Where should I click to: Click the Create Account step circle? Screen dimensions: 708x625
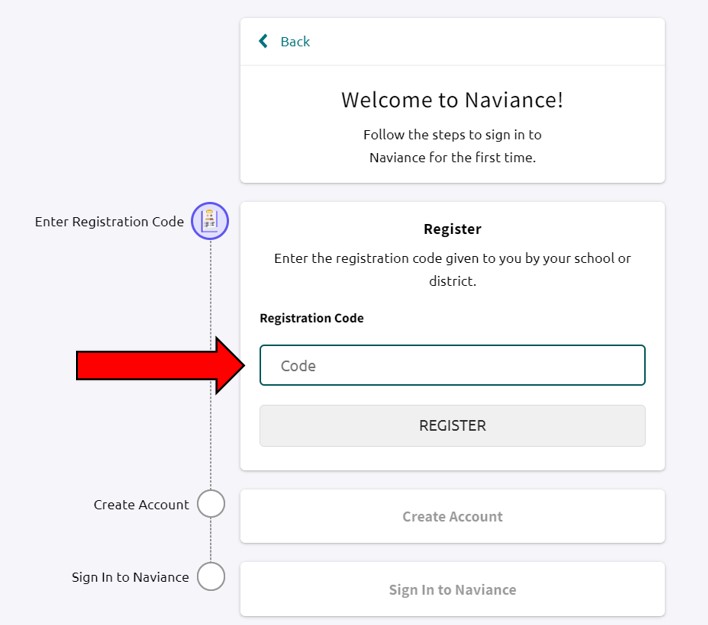(x=210, y=504)
